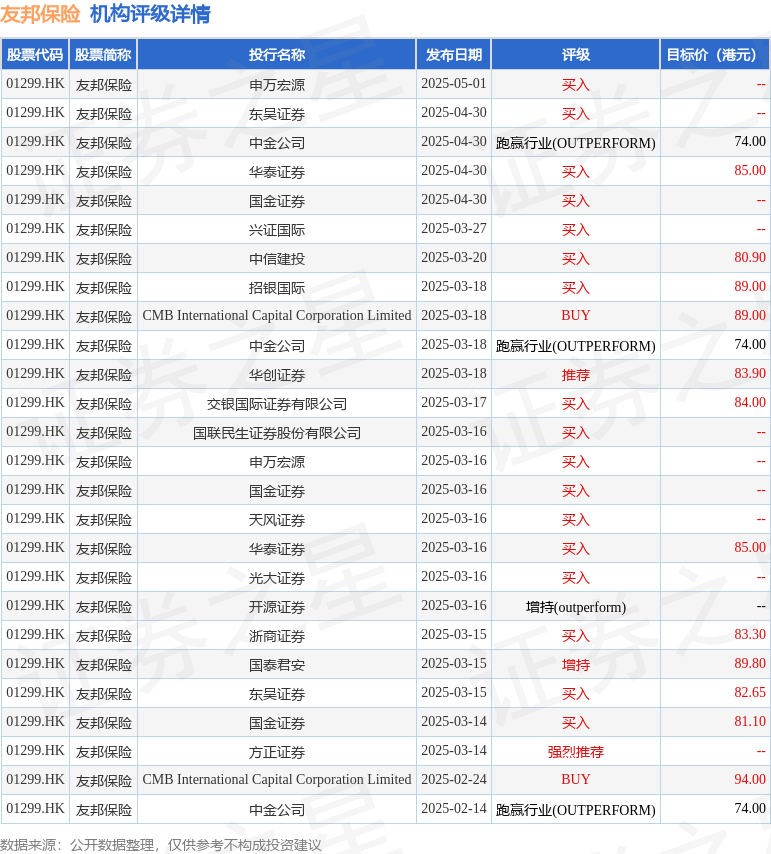
Task: Select the 评级 column header
Action: [576, 54]
